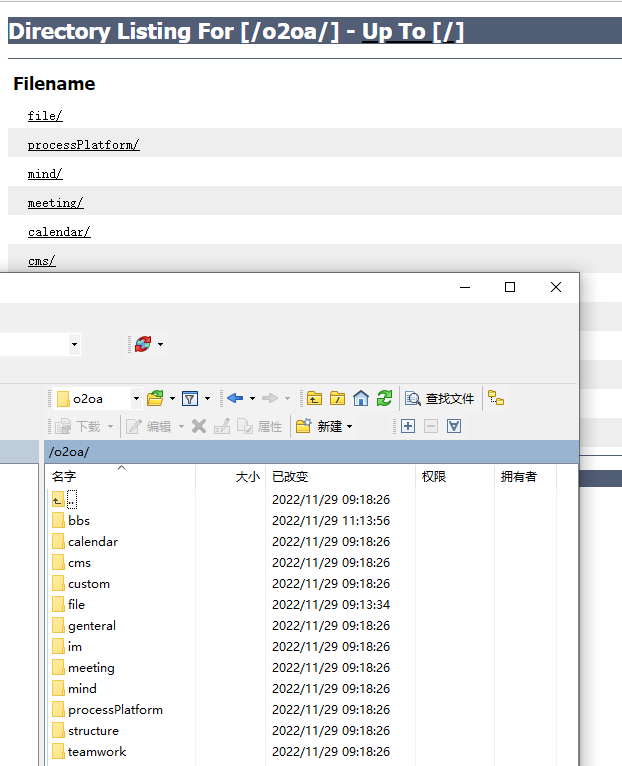
Task: Open the meeting/ link in browser
Action: [56, 203]
